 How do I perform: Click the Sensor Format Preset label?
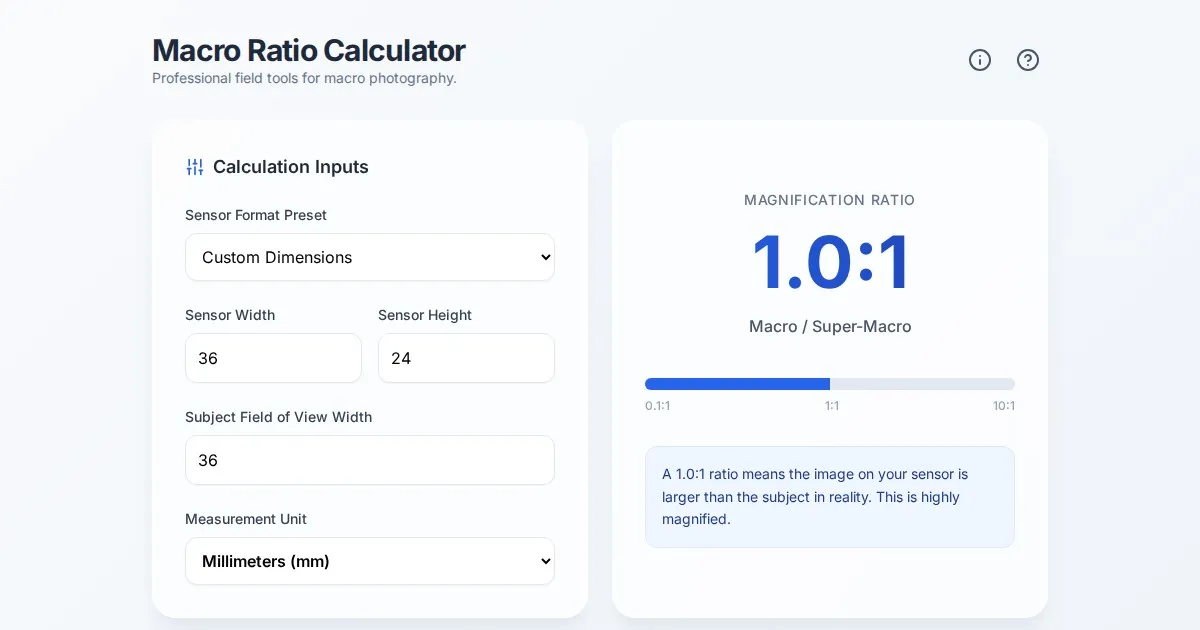coord(256,215)
